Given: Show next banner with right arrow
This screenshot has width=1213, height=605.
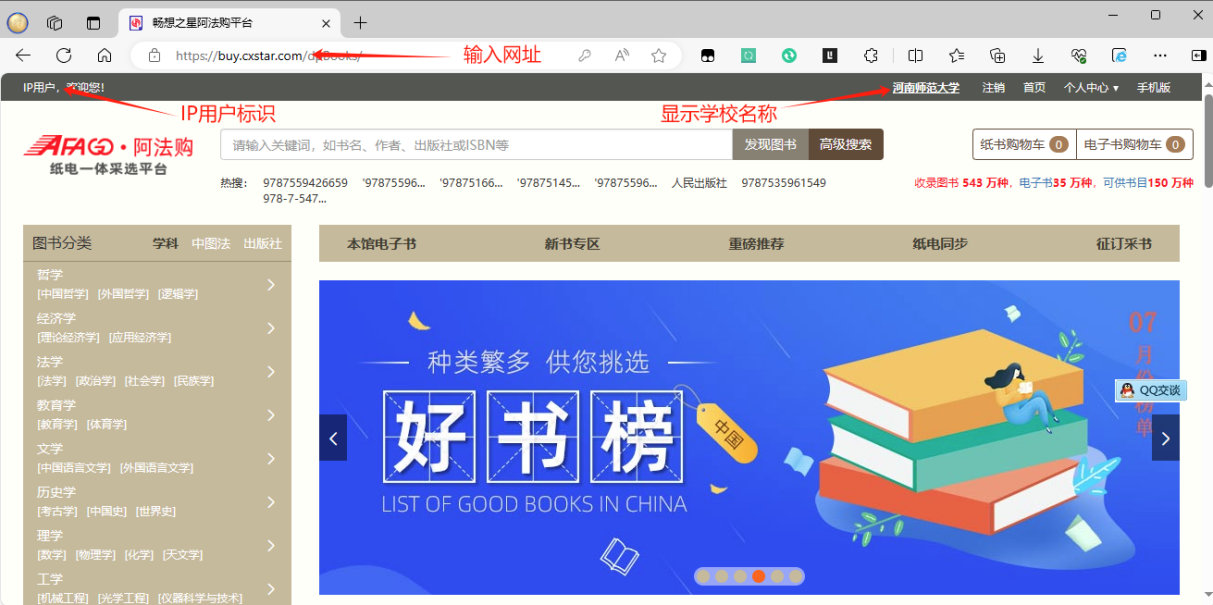Looking at the screenshot, I should coord(1165,438).
